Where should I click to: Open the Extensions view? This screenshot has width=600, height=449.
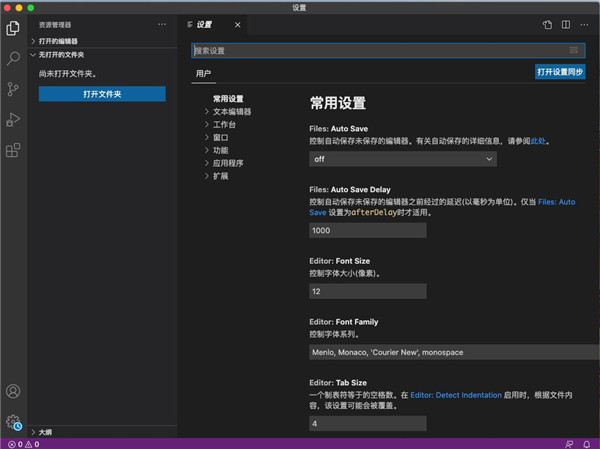[x=13, y=151]
